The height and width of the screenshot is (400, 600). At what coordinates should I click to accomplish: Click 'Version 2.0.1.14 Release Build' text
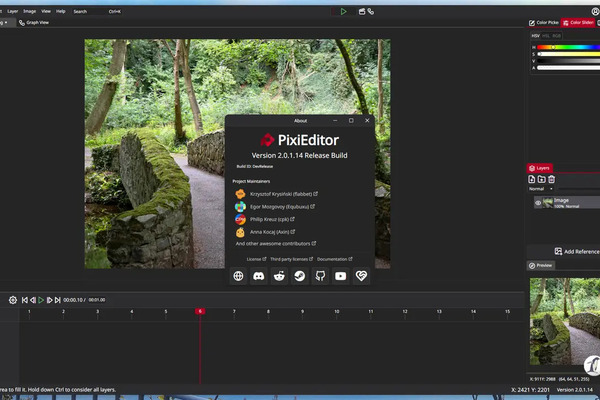point(299,155)
